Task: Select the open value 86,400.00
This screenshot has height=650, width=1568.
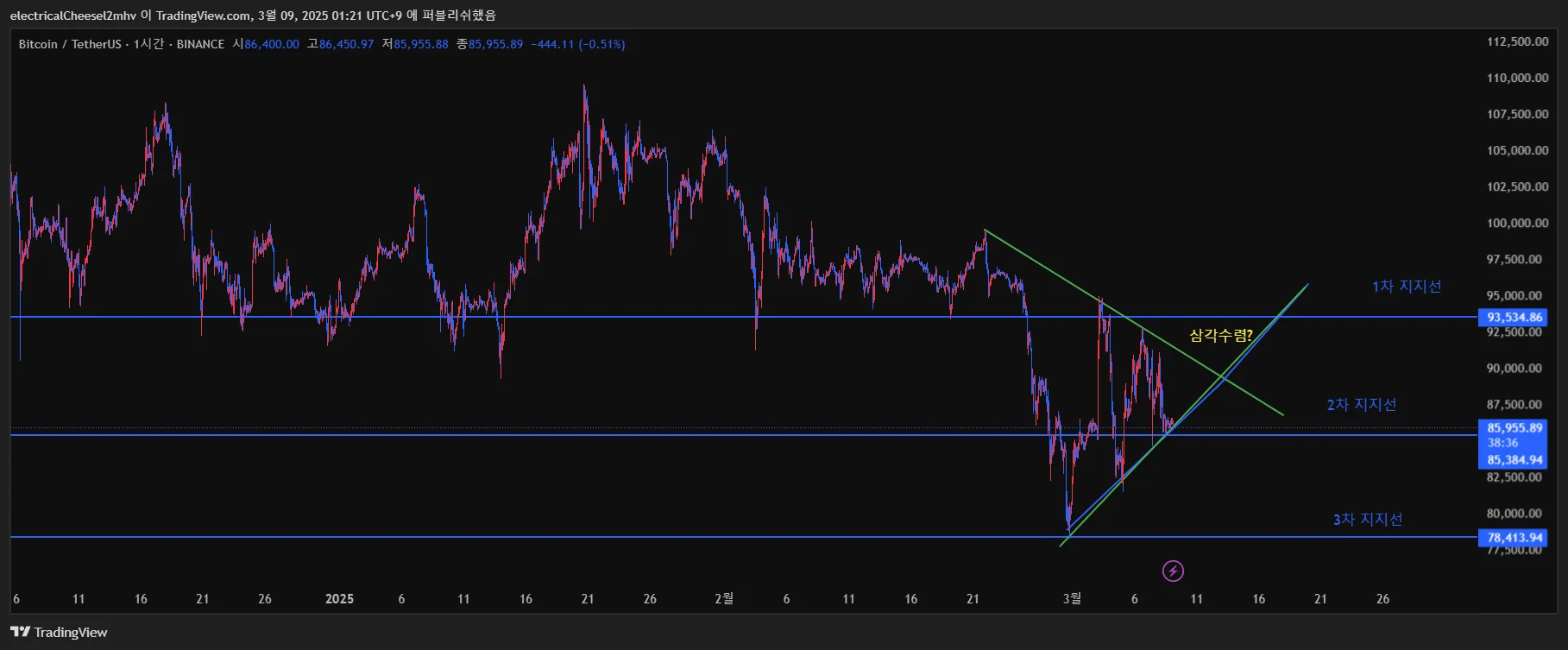Action: 272,44
